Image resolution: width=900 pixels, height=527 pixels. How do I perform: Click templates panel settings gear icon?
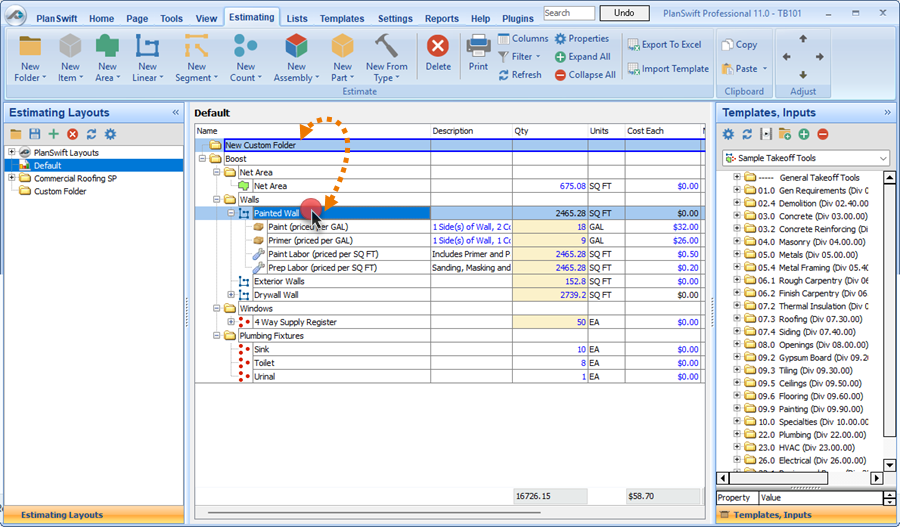tap(728, 134)
